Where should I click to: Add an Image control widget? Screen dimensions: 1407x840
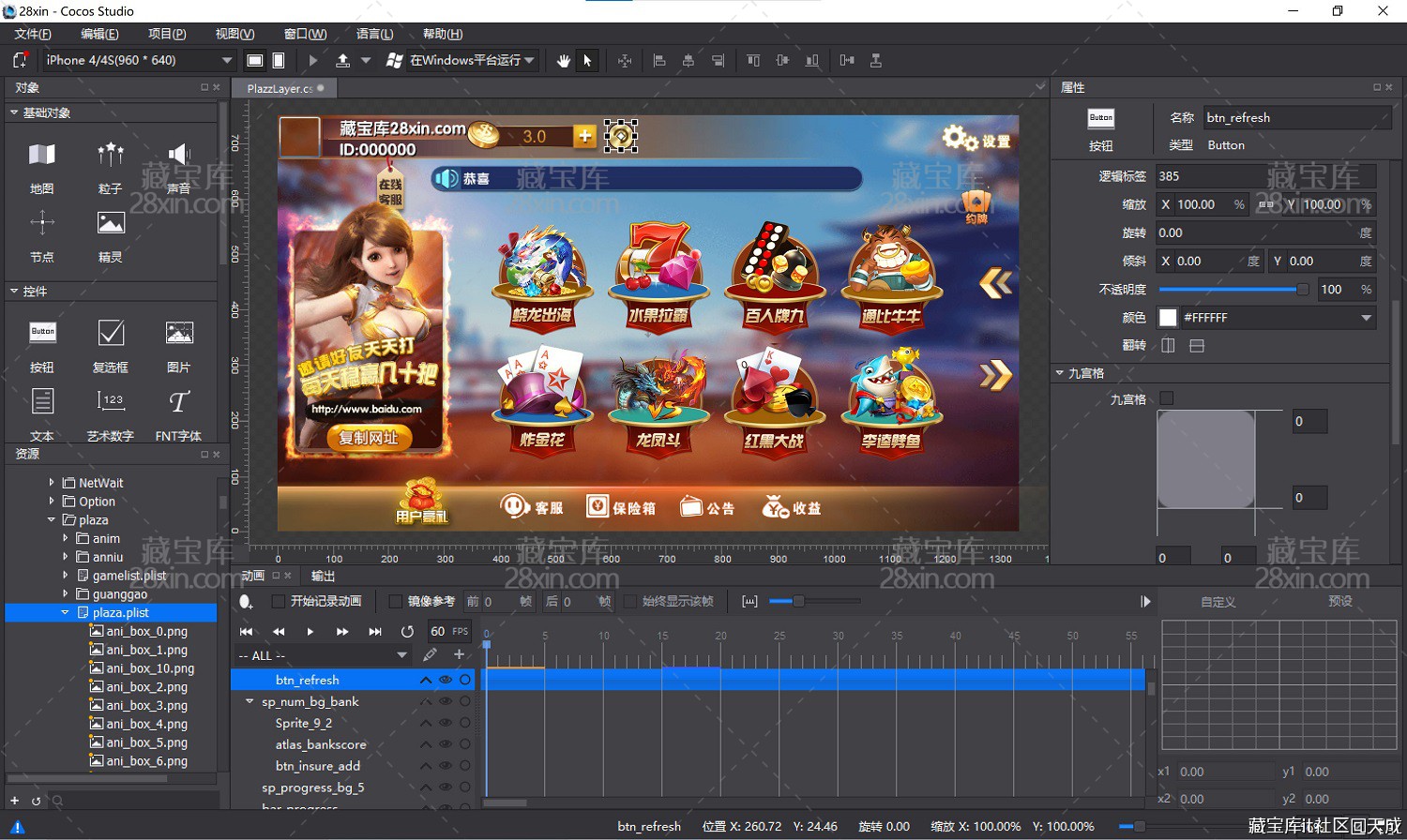coord(178,345)
